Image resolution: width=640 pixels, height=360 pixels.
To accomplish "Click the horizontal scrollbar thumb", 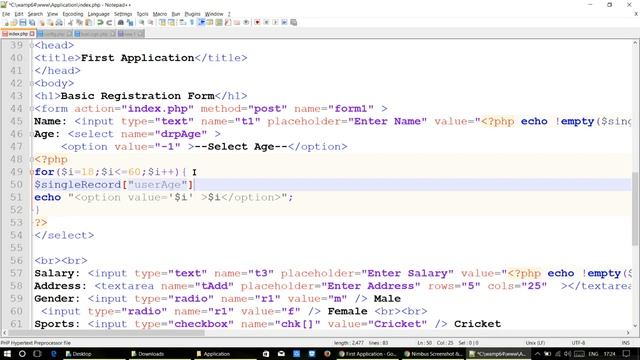I will (x=107, y=333).
